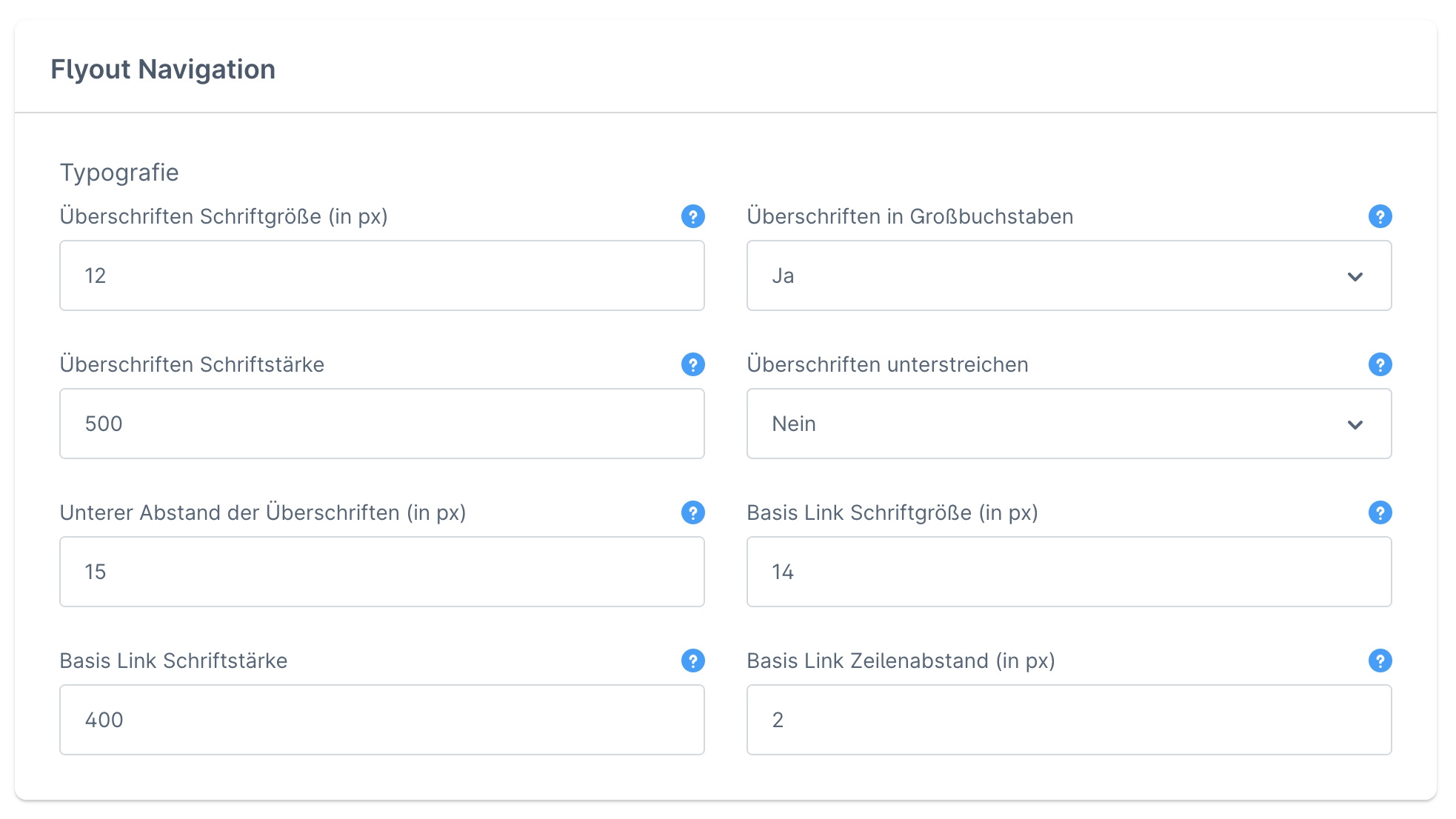Select the Unterer Abstand input showing 15

(381, 572)
